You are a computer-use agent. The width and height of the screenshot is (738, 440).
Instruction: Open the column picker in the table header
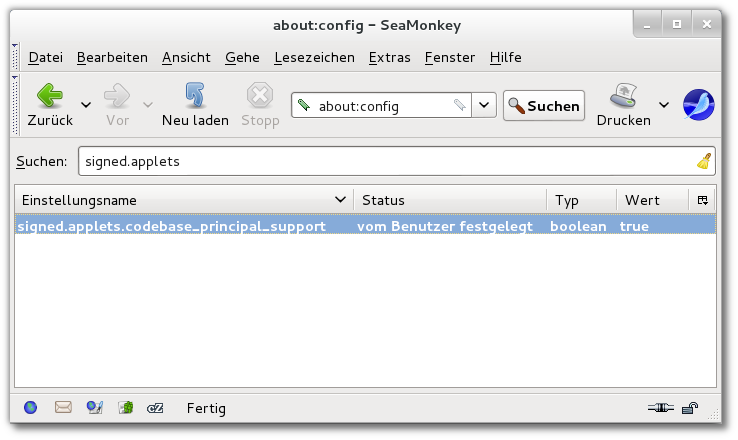(703, 200)
